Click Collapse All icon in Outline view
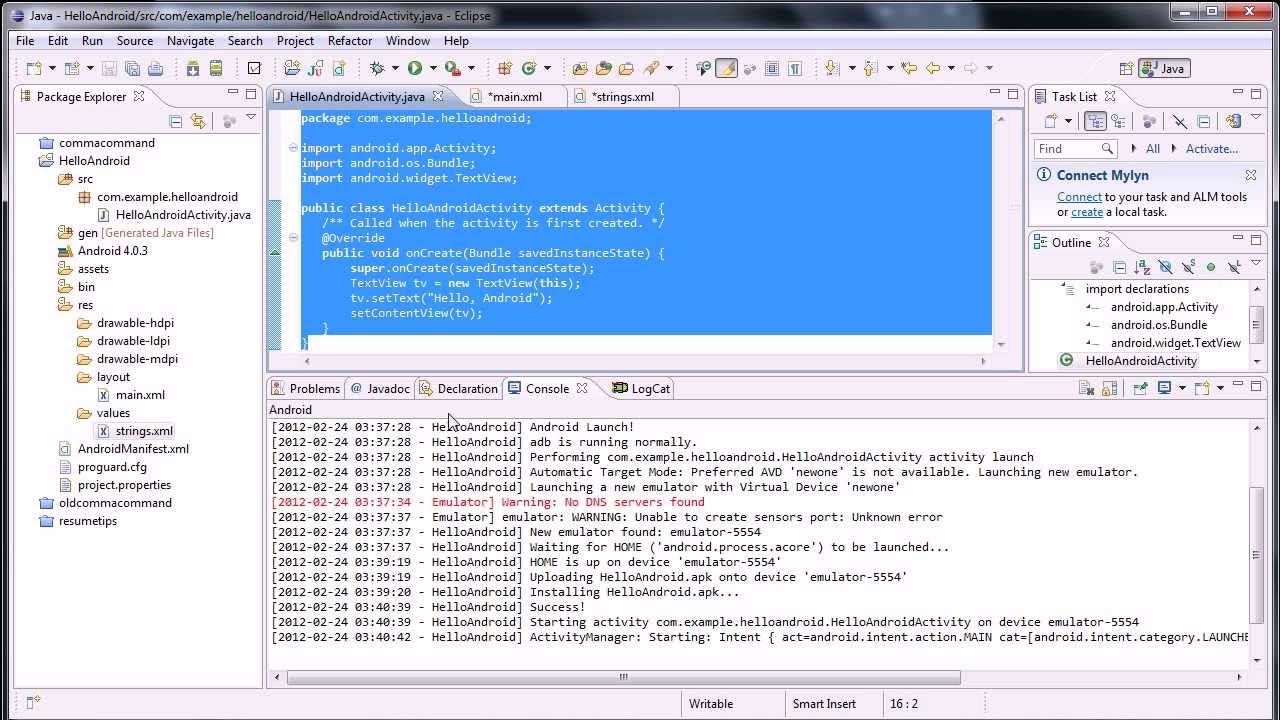Viewport: 1280px width, 720px height. (x=1119, y=267)
